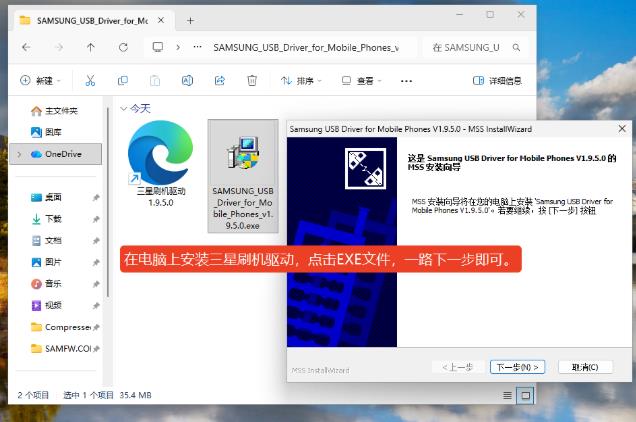Click the '2 个项目' status text
Viewport: 636px width, 422px height.
pyautogui.click(x=33, y=395)
